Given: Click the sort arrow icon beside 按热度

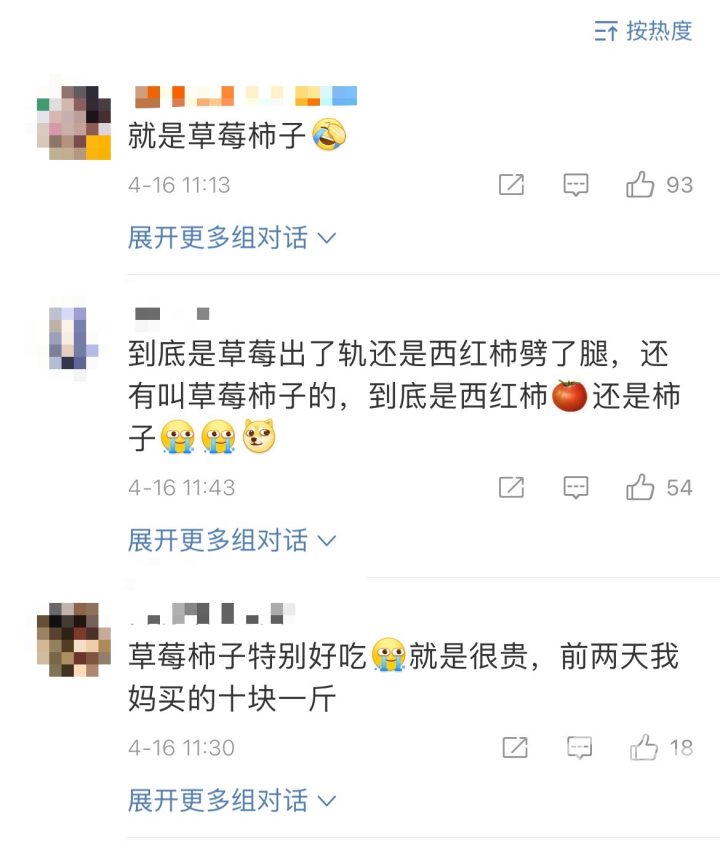Looking at the screenshot, I should click(606, 31).
